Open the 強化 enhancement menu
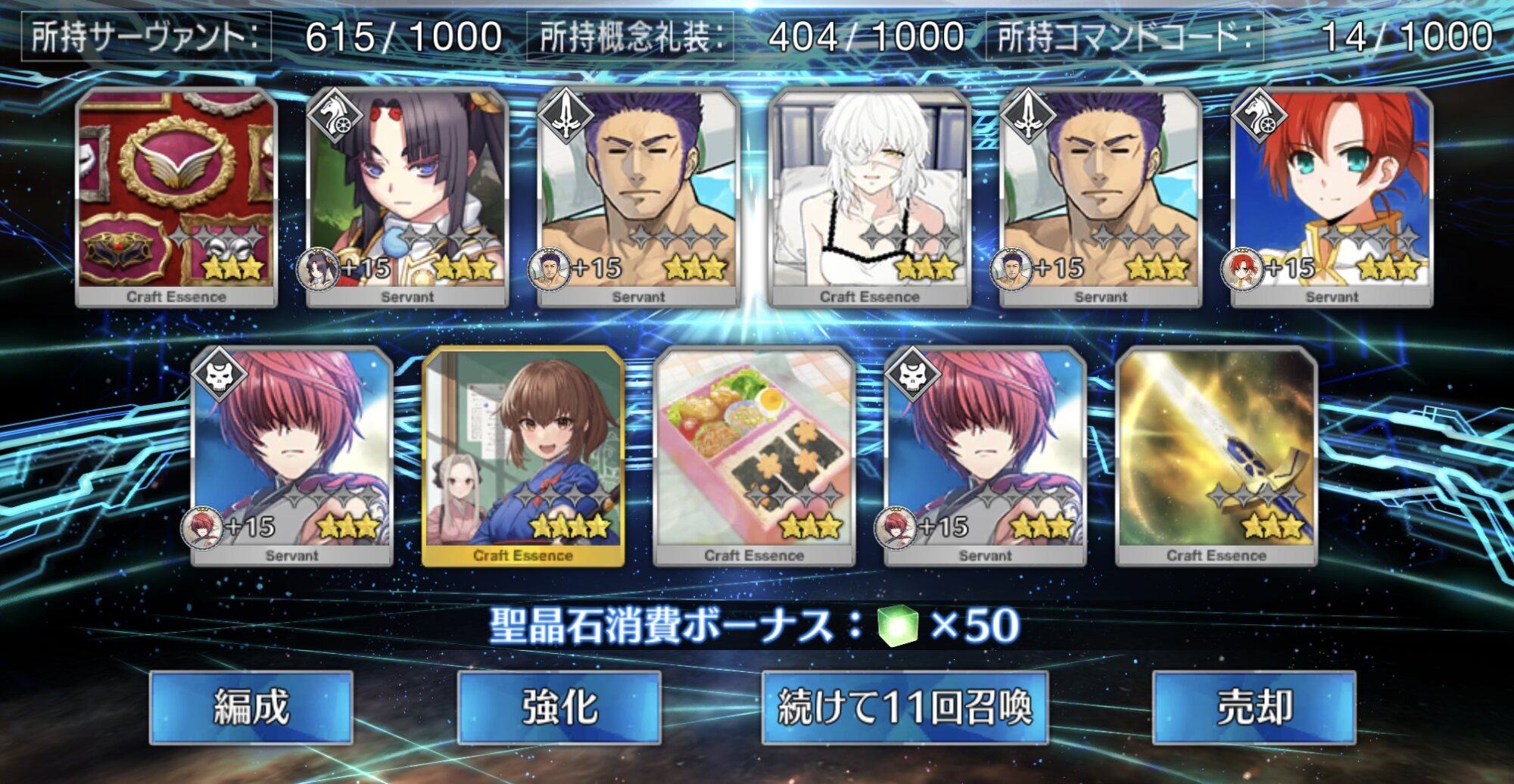The width and height of the screenshot is (1514, 784). (x=559, y=708)
